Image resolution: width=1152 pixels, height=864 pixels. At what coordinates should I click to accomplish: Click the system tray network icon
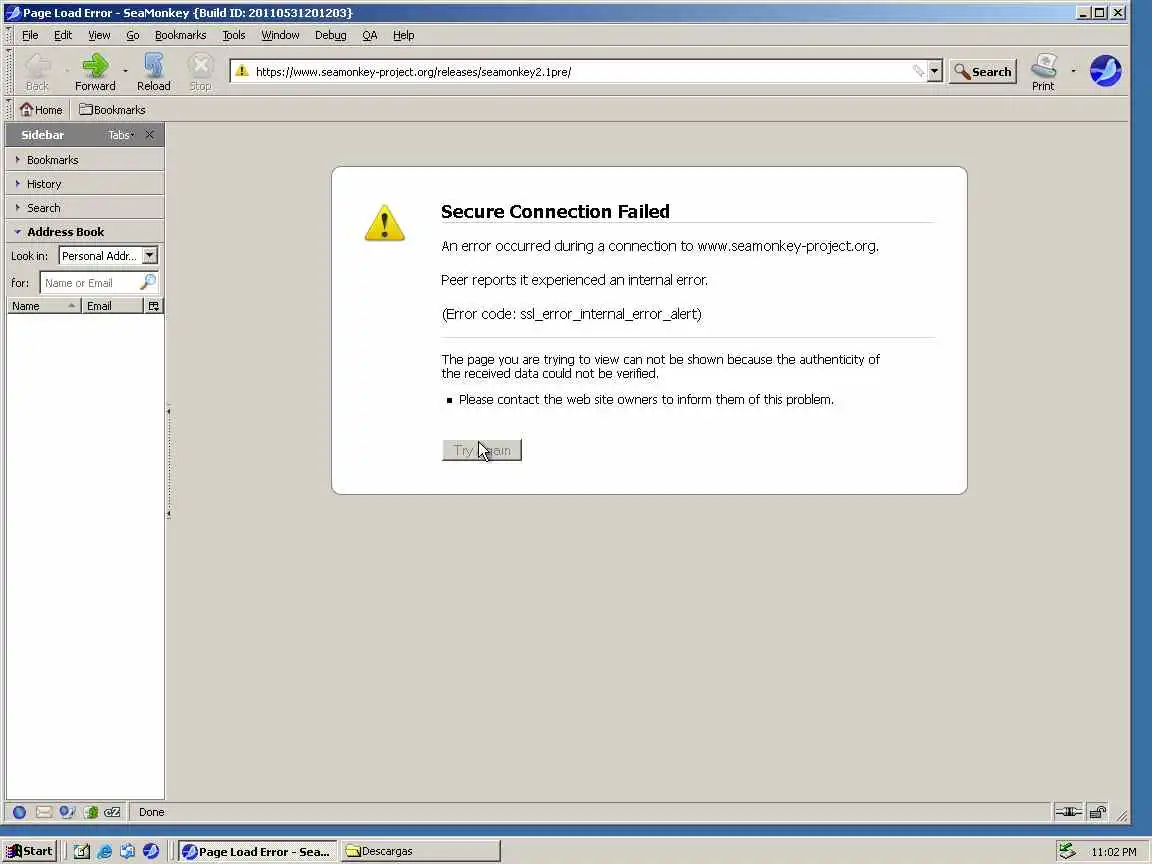click(1068, 852)
